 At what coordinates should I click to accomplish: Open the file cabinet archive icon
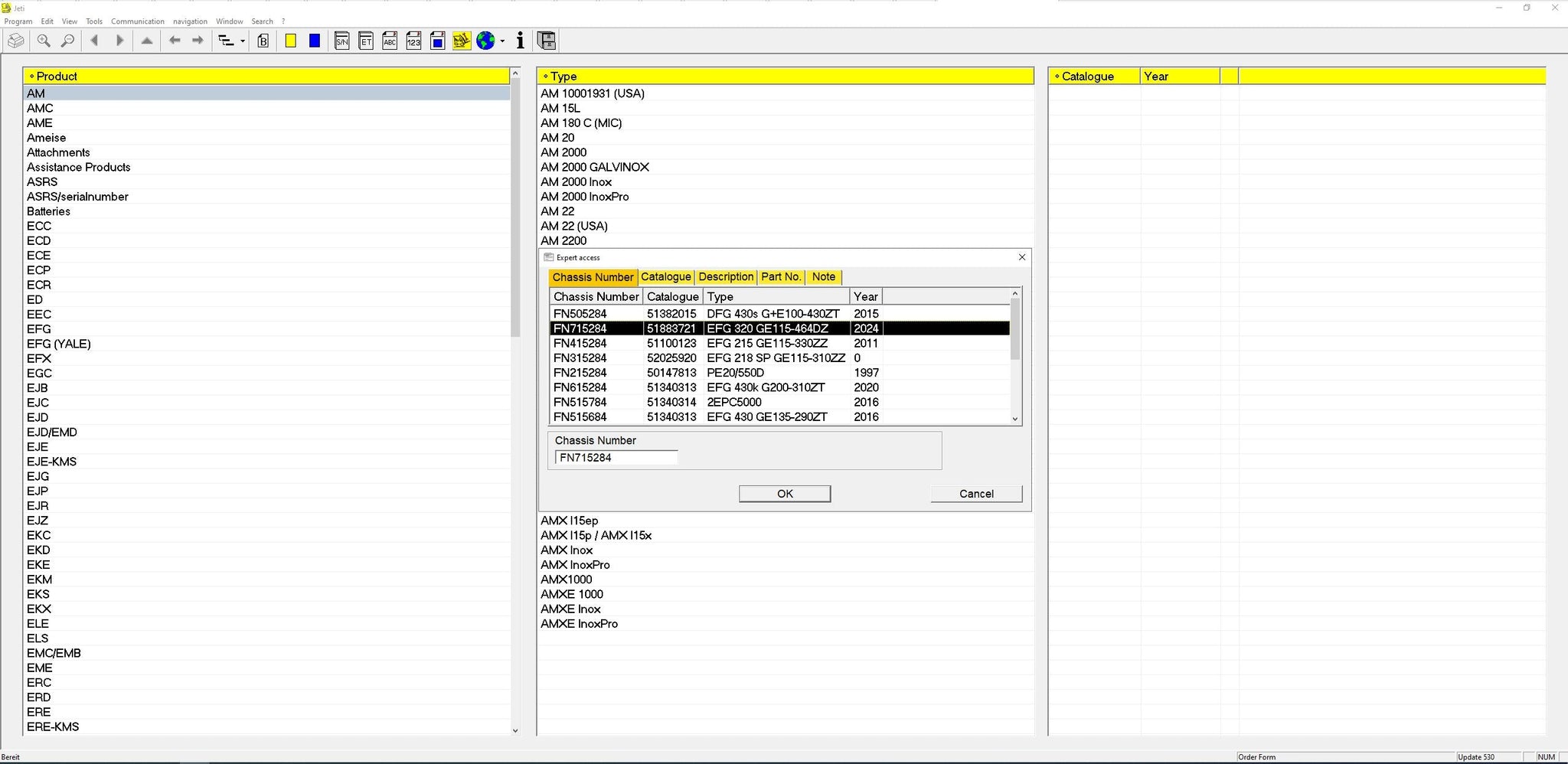point(546,41)
